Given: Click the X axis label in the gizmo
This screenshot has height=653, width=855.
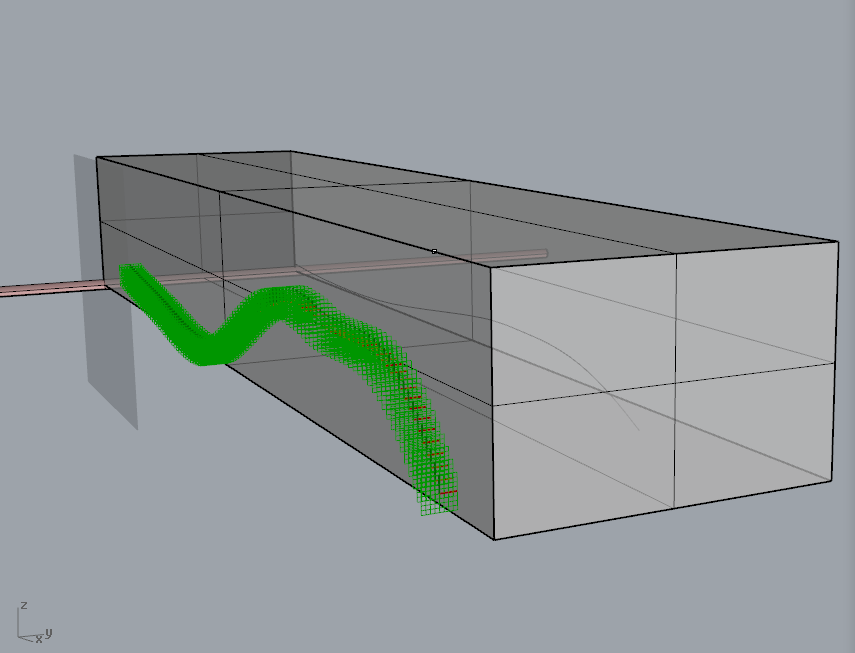Looking at the screenshot, I should tap(38, 640).
